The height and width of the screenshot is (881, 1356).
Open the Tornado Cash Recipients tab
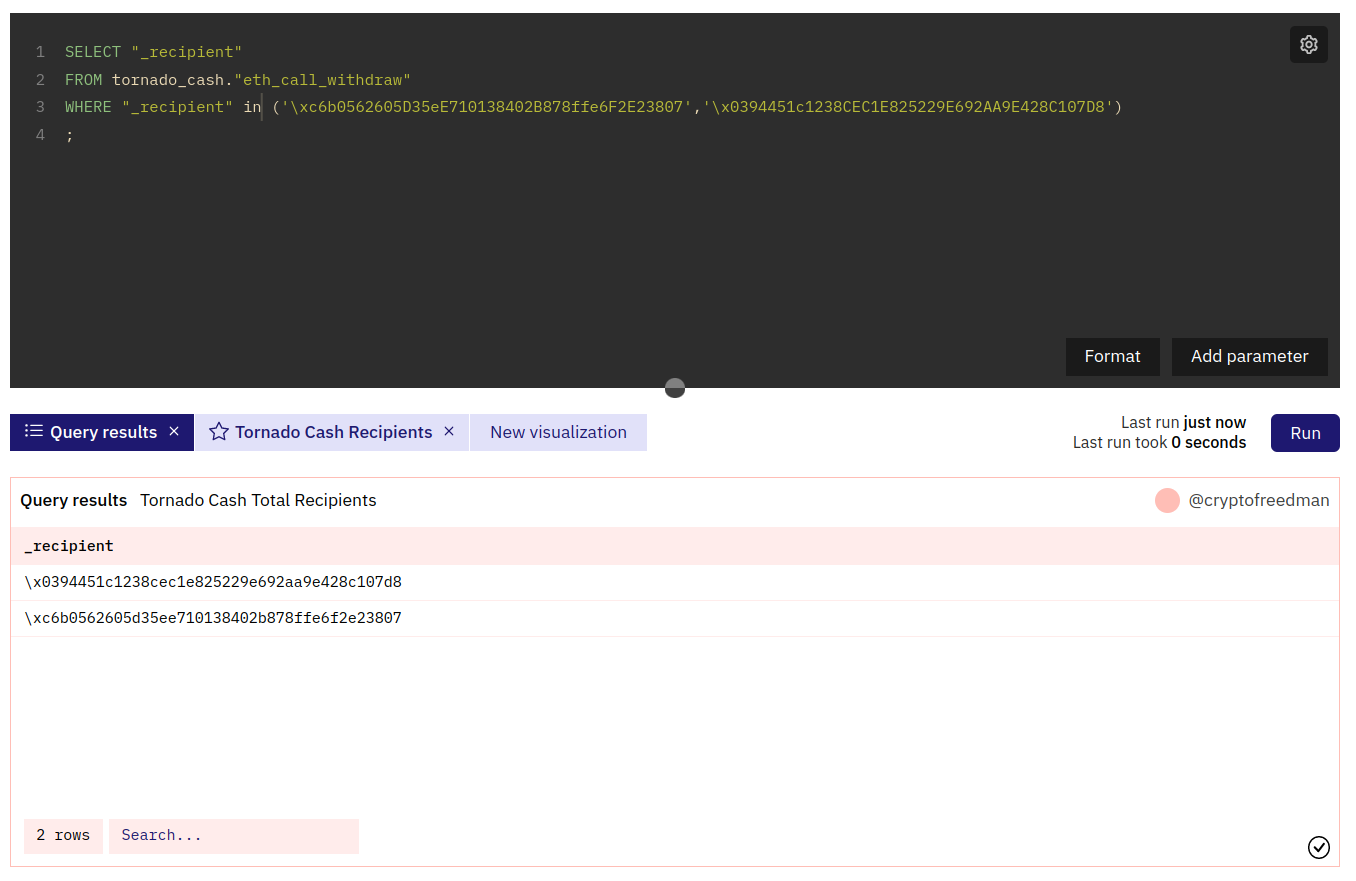pyautogui.click(x=332, y=432)
